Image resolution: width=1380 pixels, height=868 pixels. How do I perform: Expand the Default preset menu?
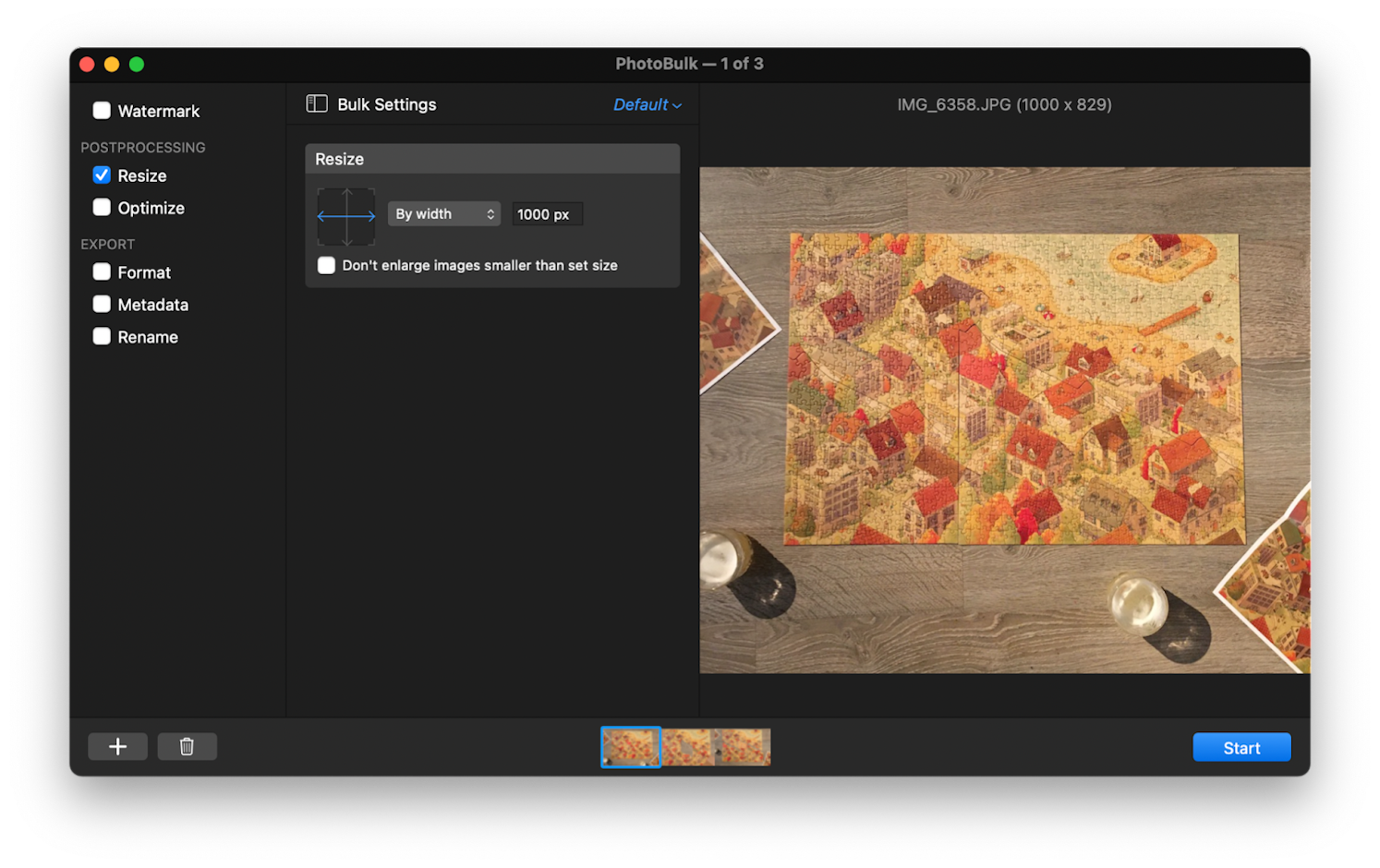click(x=647, y=105)
